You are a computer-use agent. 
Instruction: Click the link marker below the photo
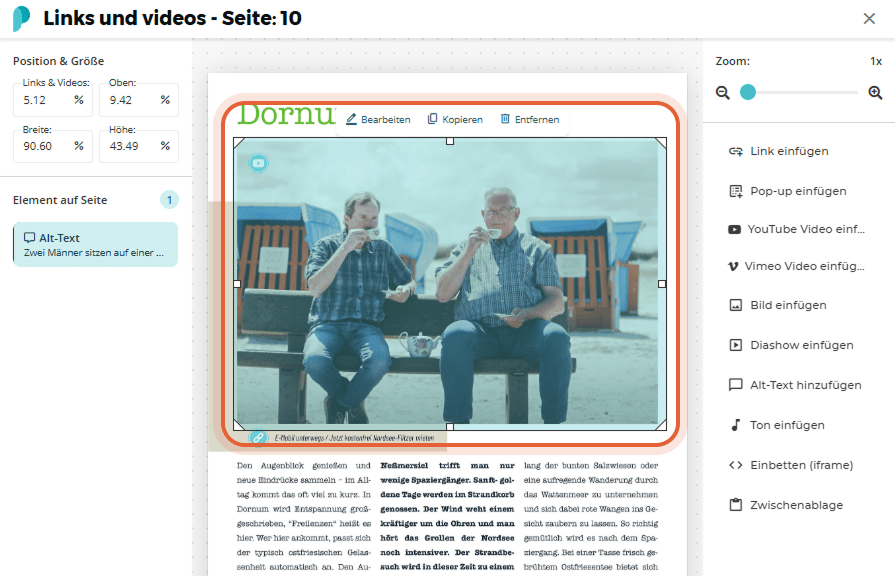click(x=259, y=437)
